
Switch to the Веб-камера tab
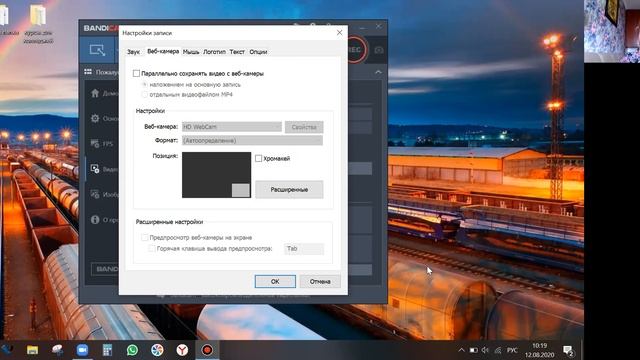click(x=163, y=51)
